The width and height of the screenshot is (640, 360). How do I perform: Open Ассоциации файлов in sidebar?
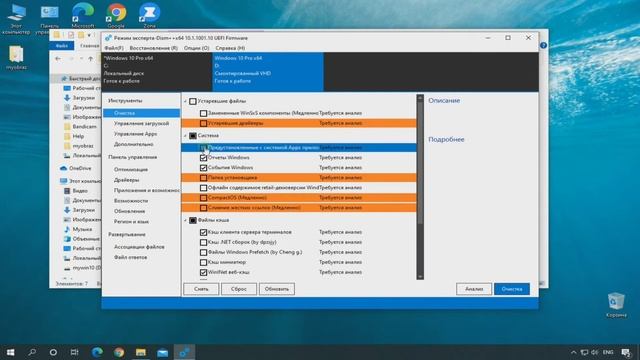139,247
